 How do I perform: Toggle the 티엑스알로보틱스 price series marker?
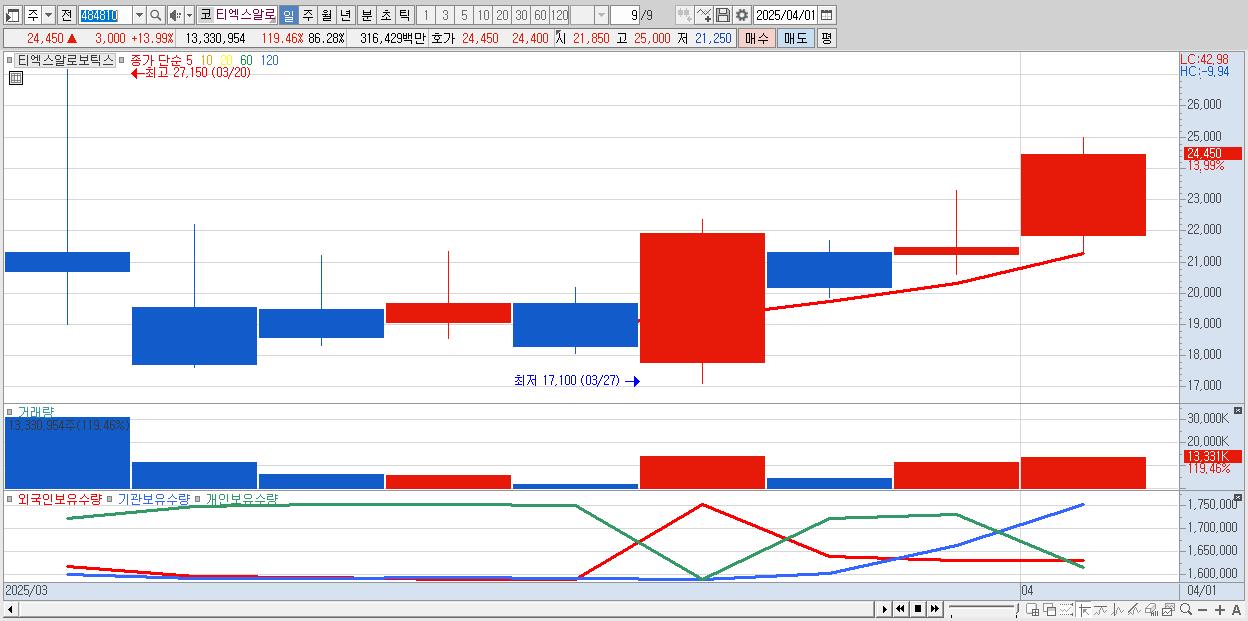click(11, 60)
